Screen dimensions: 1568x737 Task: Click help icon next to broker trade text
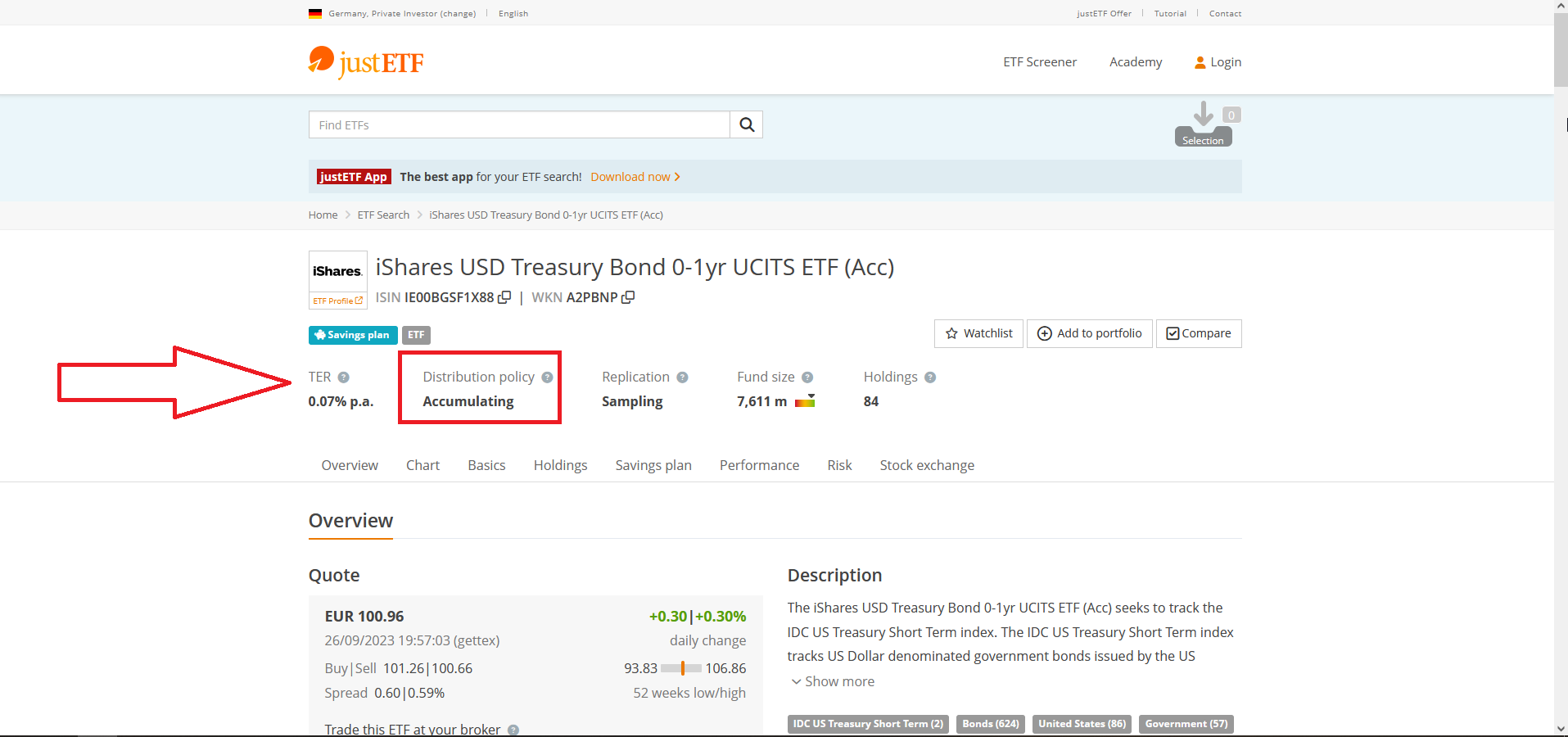click(513, 730)
